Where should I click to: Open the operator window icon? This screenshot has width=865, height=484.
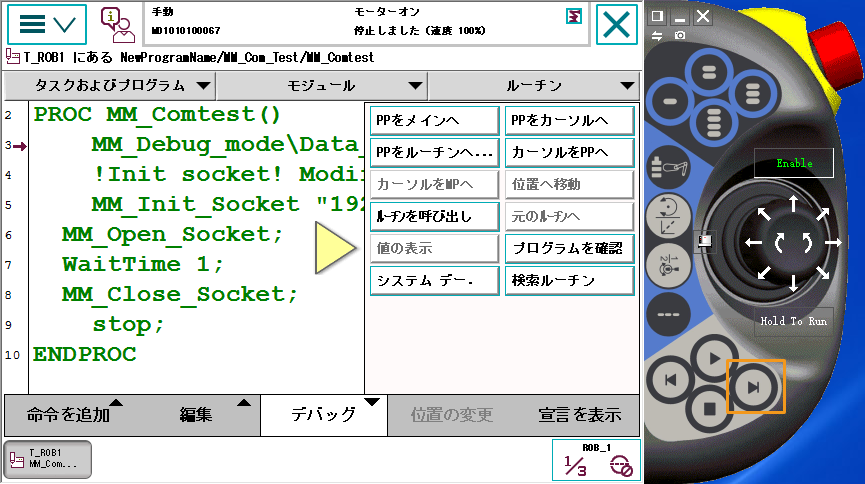[x=117, y=25]
